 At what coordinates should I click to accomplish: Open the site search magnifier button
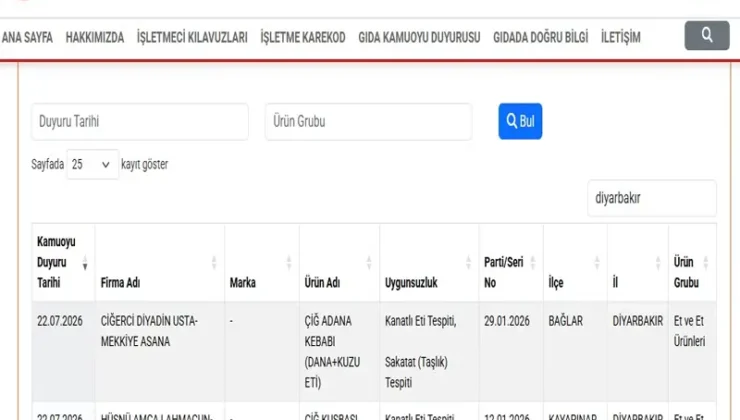[x=706, y=35]
